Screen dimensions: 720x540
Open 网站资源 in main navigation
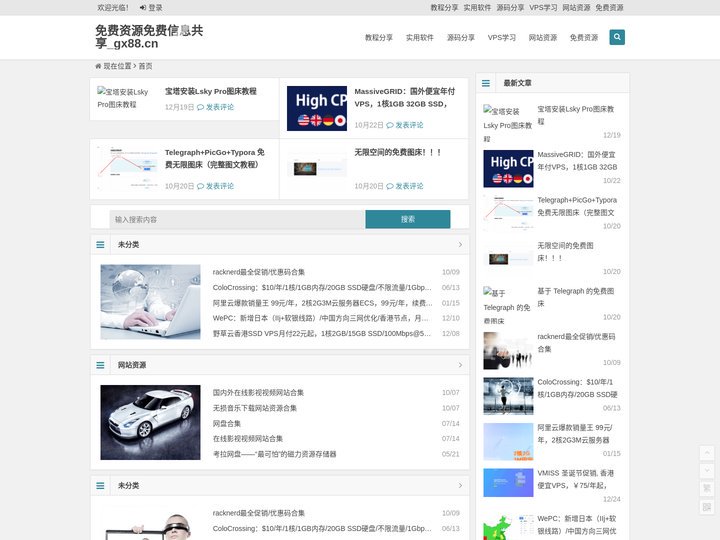(x=543, y=38)
